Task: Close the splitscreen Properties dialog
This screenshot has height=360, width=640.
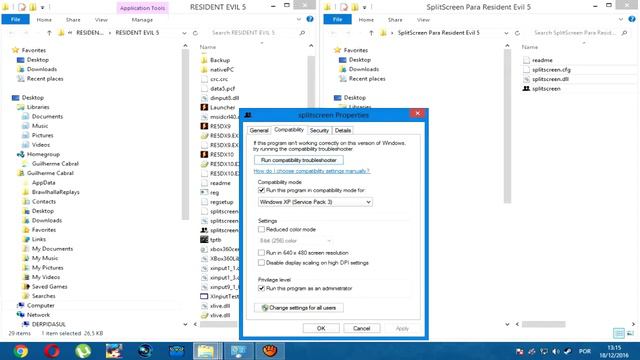Action: 418,113
